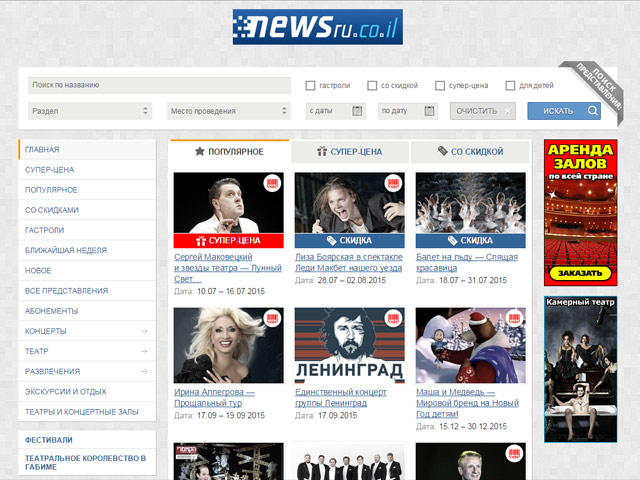Click the tag icon on Со скидкой tab

tap(443, 151)
